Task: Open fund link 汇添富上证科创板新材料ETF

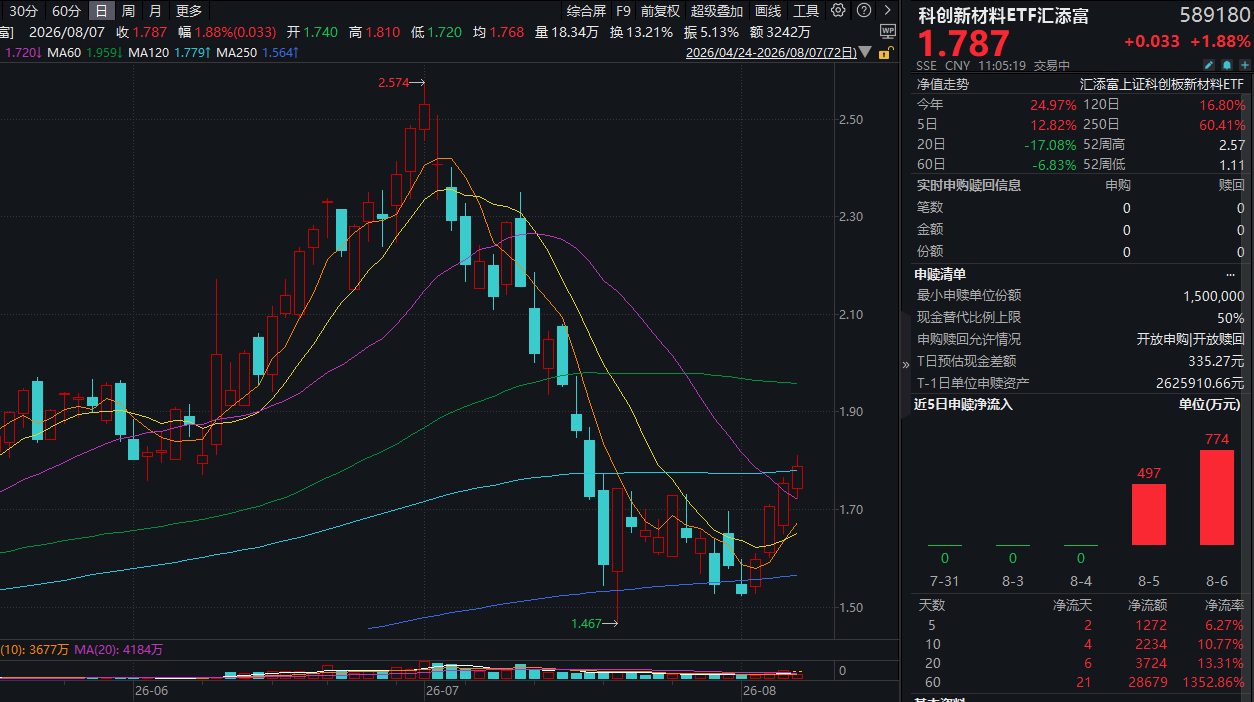Action: tap(1162, 85)
